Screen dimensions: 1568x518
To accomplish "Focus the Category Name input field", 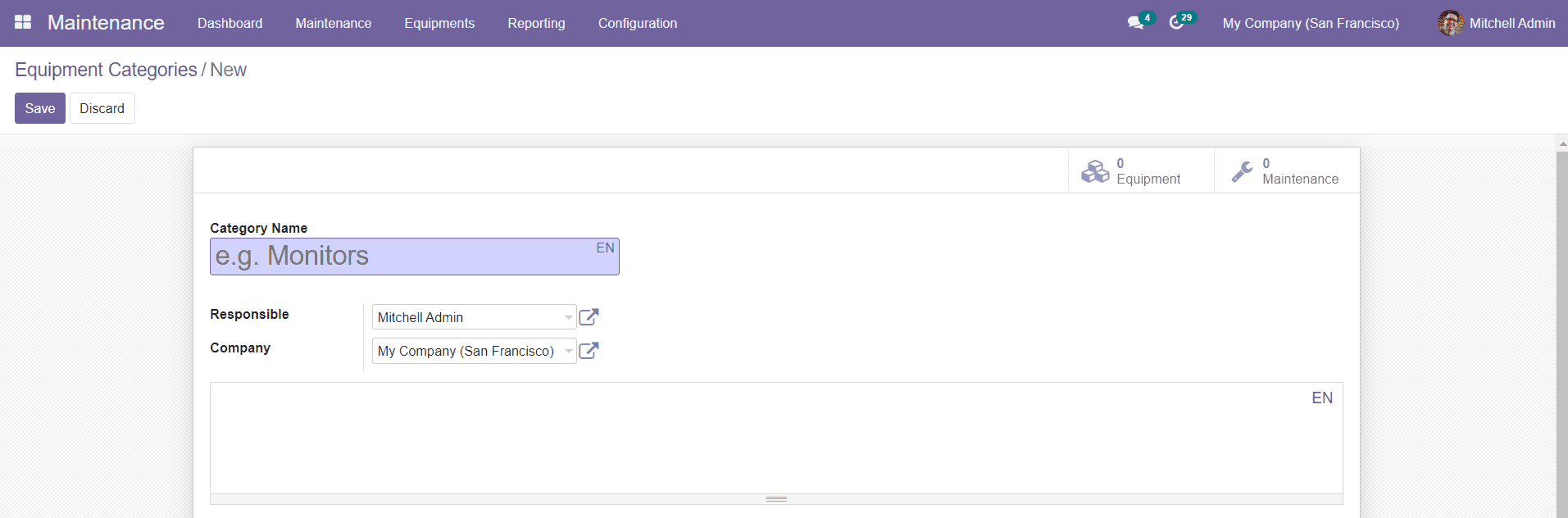I will pyautogui.click(x=402, y=257).
